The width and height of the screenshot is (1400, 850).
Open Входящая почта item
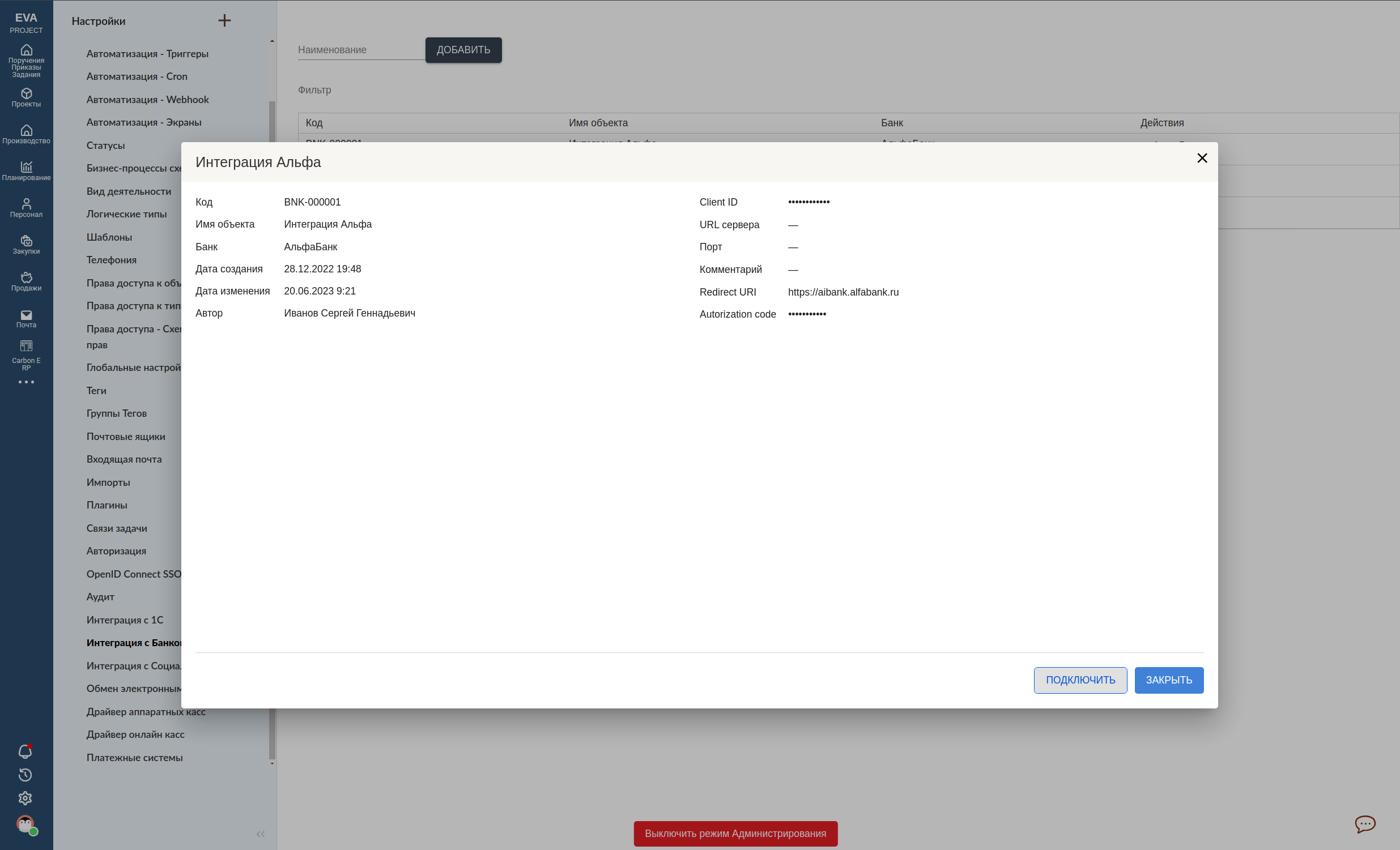124,459
